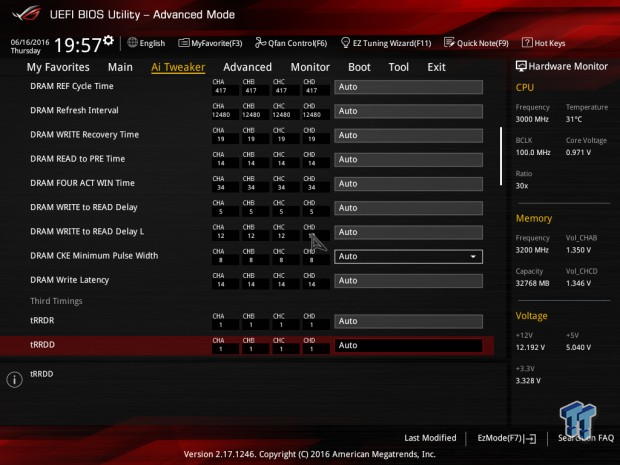The width and height of the screenshot is (620, 465).
Task: Click the tRRDD Auto input field
Action: pos(408,346)
